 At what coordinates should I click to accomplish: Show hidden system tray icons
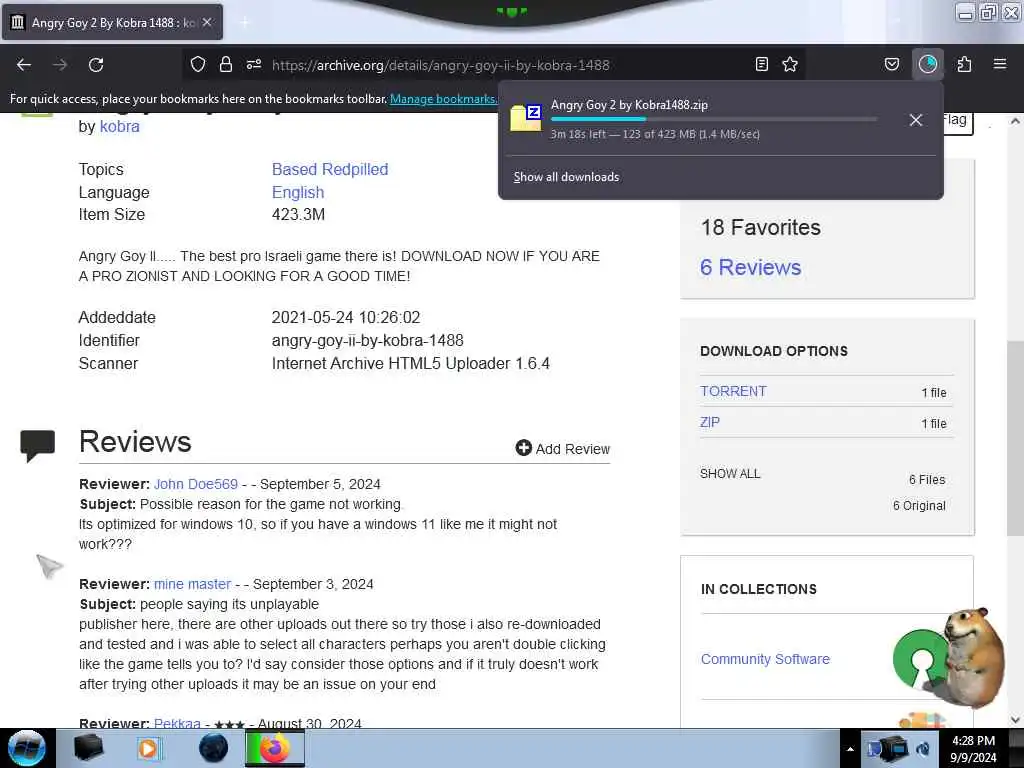[850, 749]
